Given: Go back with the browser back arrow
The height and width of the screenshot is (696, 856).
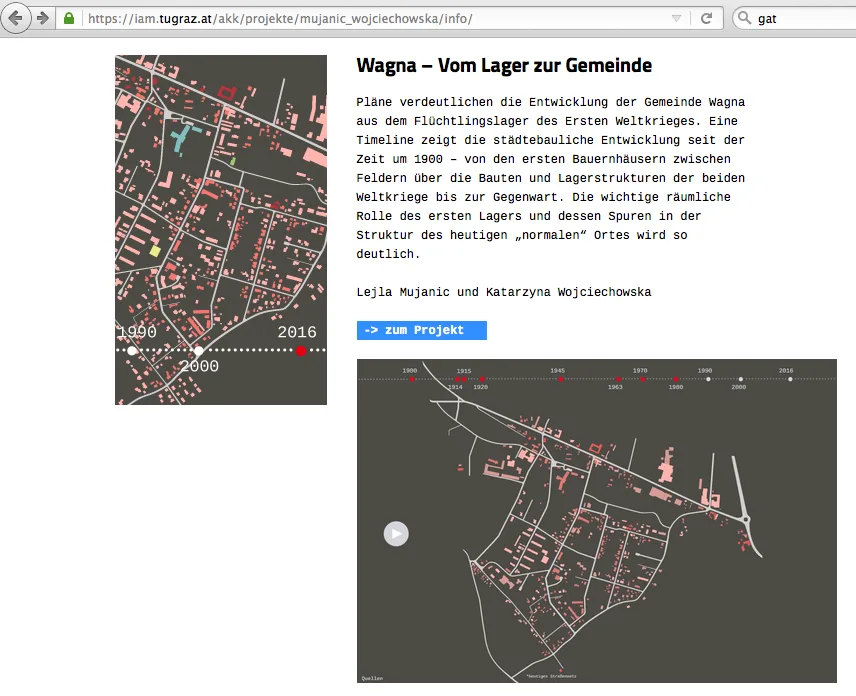Looking at the screenshot, I should pyautogui.click(x=15, y=18).
